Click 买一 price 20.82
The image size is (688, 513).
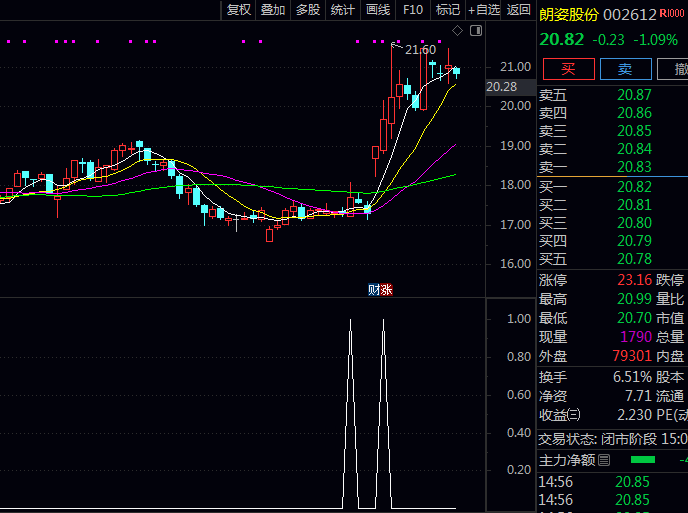[634, 187]
